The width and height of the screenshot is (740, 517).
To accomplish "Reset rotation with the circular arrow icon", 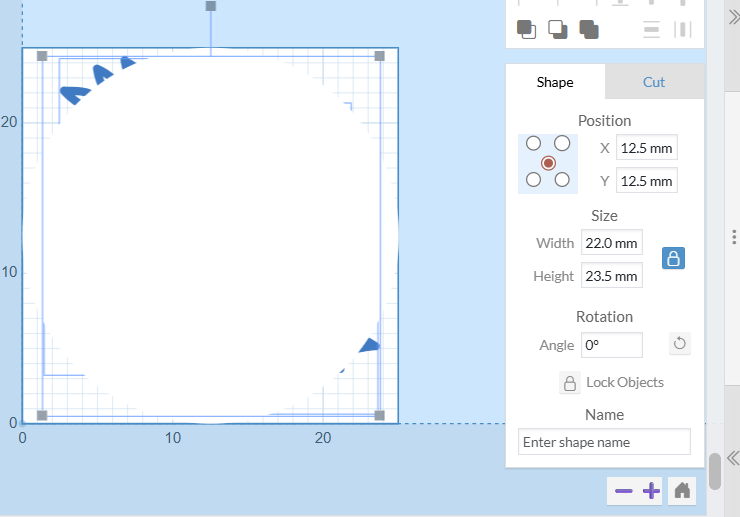I will (x=679, y=344).
